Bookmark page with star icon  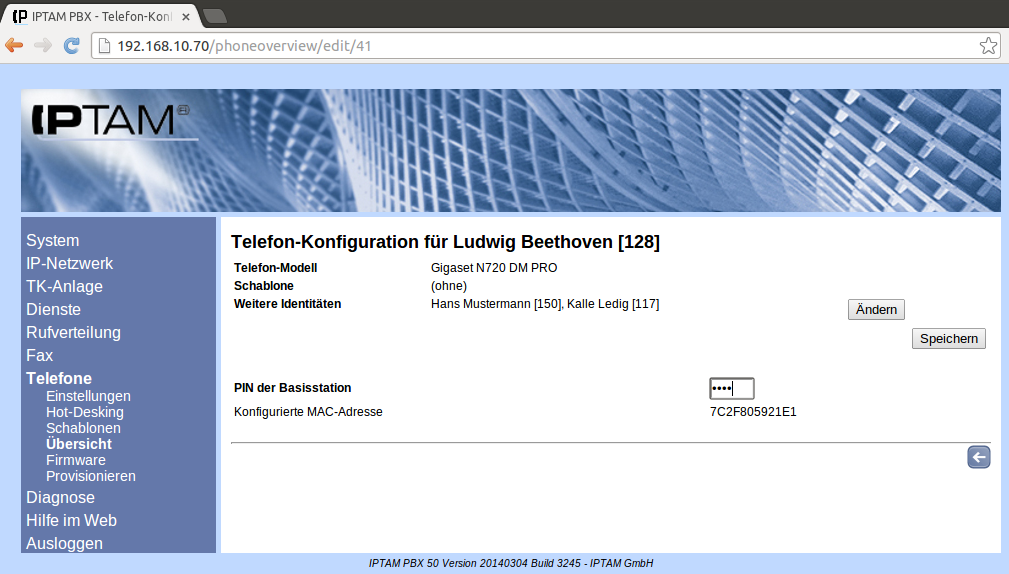987,46
